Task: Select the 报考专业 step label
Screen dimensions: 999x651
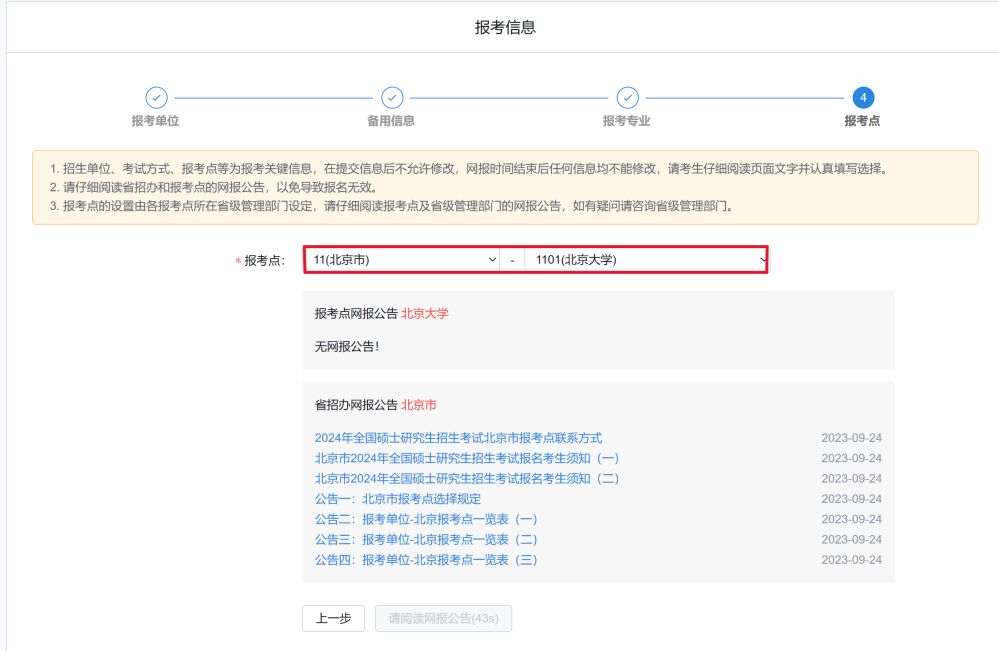Action: click(x=627, y=121)
